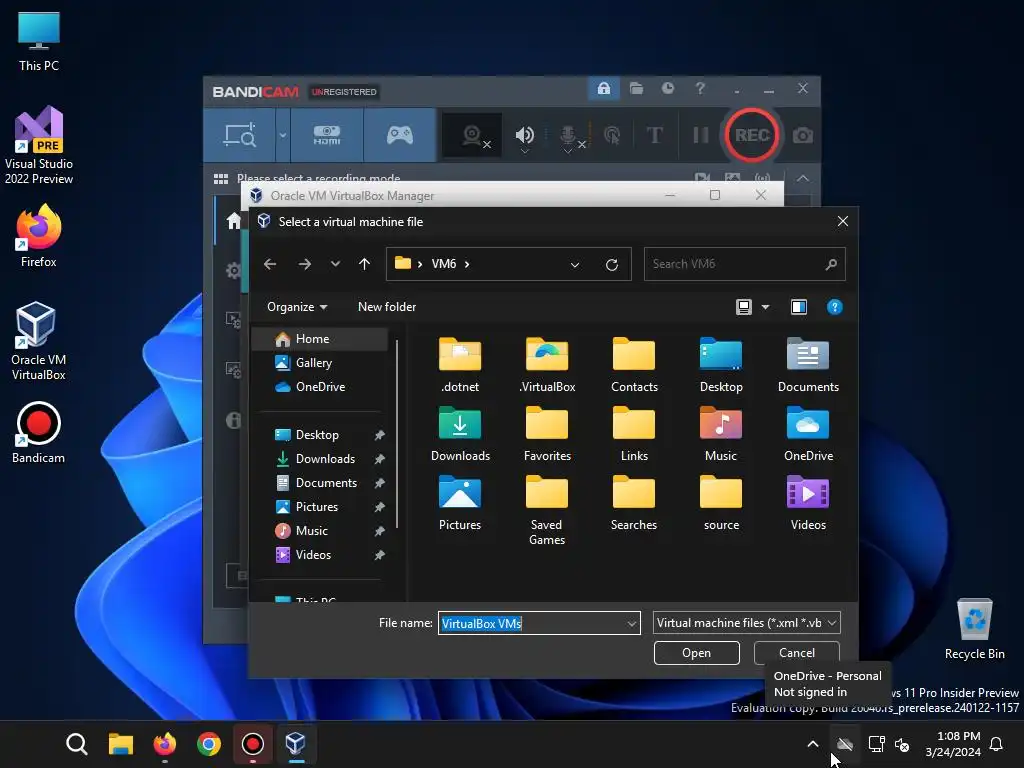
Task: Expand the File name dropdown arrow
Action: point(632,624)
